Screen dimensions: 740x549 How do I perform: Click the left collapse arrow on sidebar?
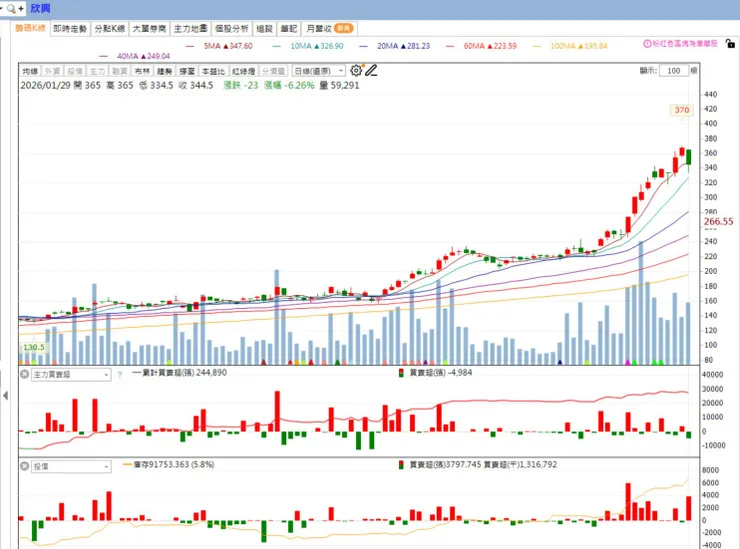coord(5,395)
